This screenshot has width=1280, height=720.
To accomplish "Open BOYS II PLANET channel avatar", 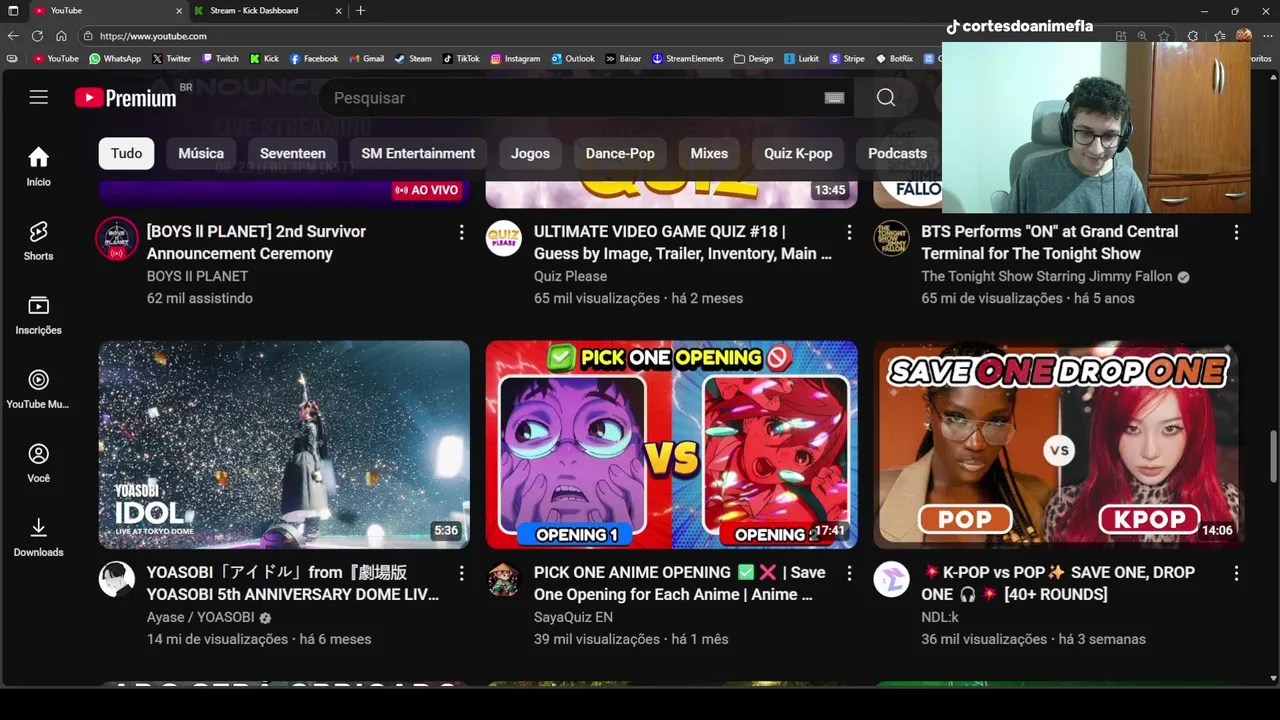I will point(116,238).
